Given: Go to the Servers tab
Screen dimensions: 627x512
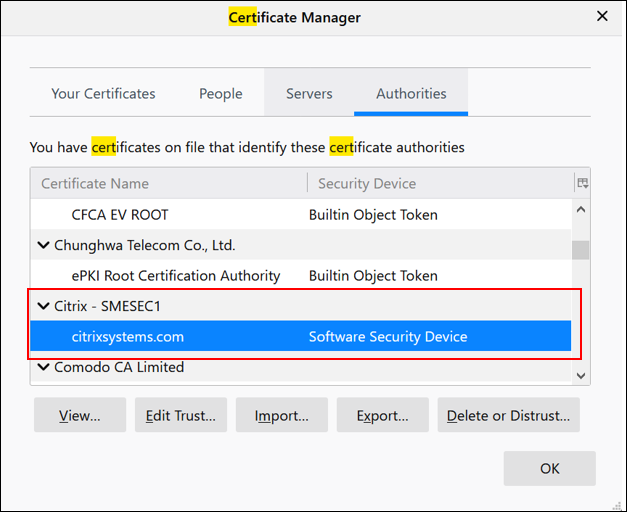Looking at the screenshot, I should [x=309, y=93].
